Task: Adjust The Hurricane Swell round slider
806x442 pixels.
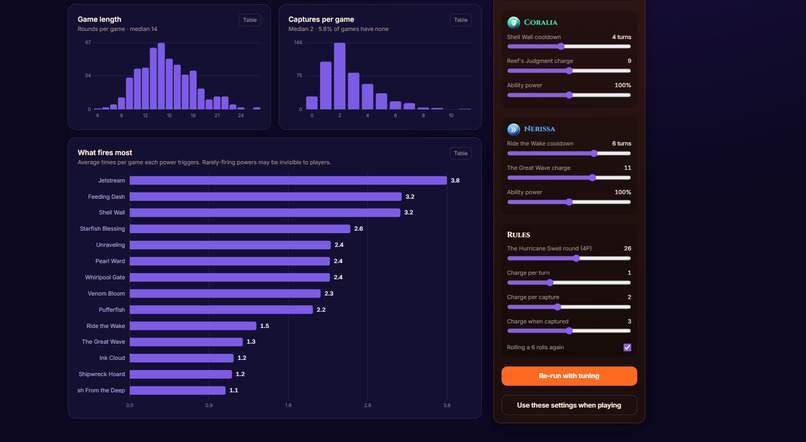Action: click(x=569, y=258)
